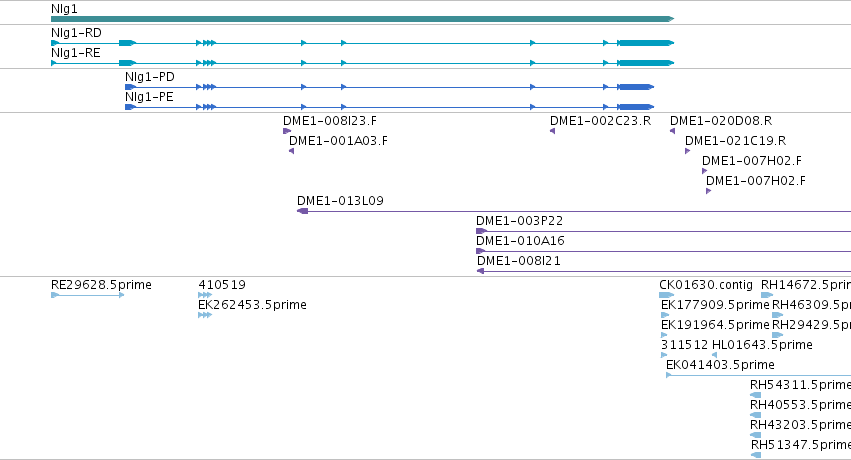Click the DME1-008I23.F label

tap(330, 121)
